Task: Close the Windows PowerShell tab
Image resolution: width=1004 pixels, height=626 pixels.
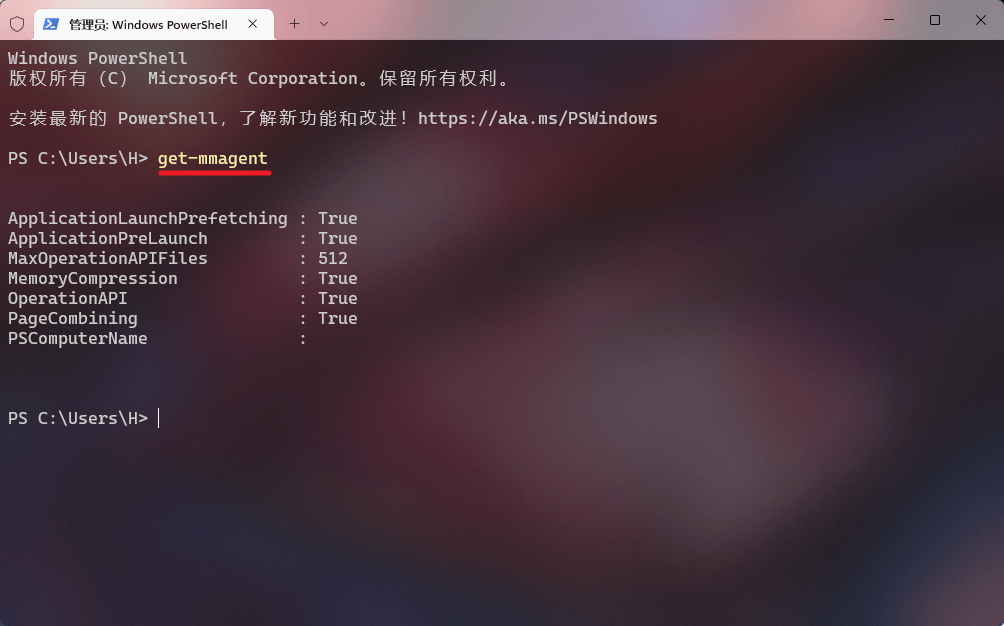Action: [x=253, y=24]
